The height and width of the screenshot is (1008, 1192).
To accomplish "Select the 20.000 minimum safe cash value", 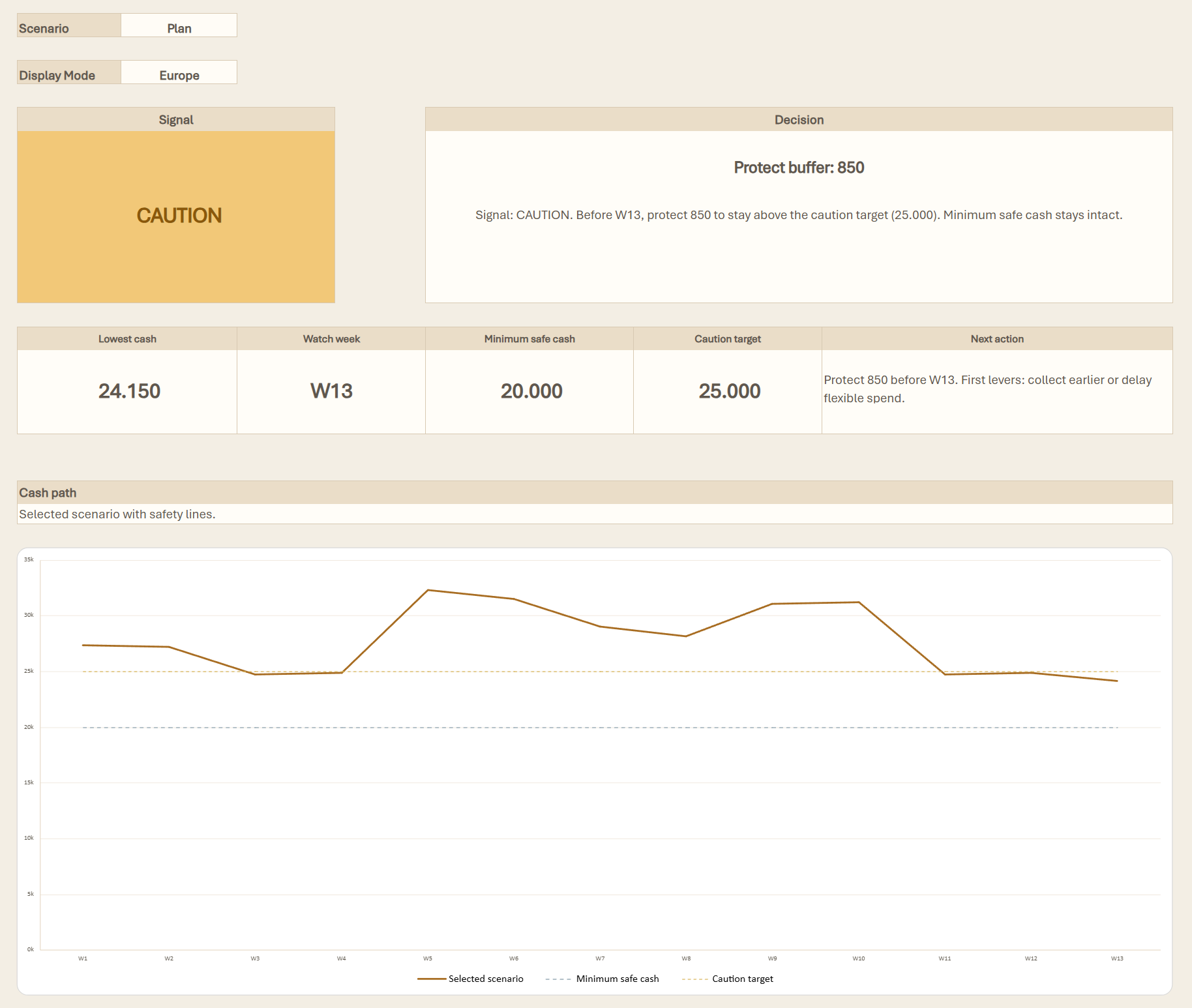I will click(x=531, y=391).
